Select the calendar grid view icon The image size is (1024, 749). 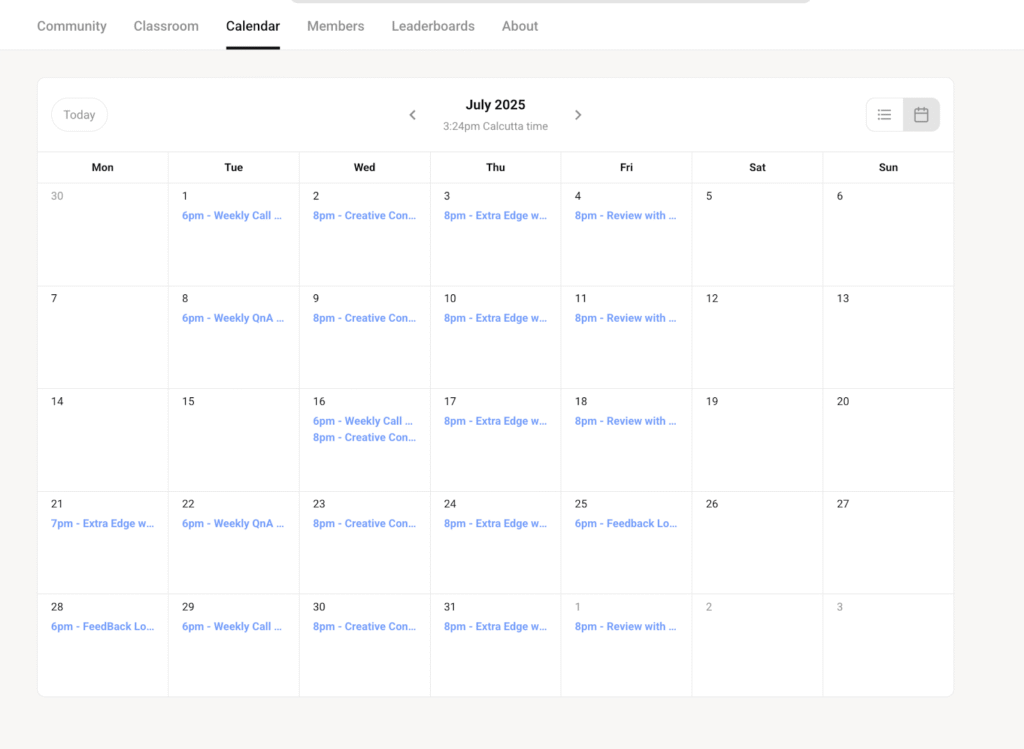point(921,115)
